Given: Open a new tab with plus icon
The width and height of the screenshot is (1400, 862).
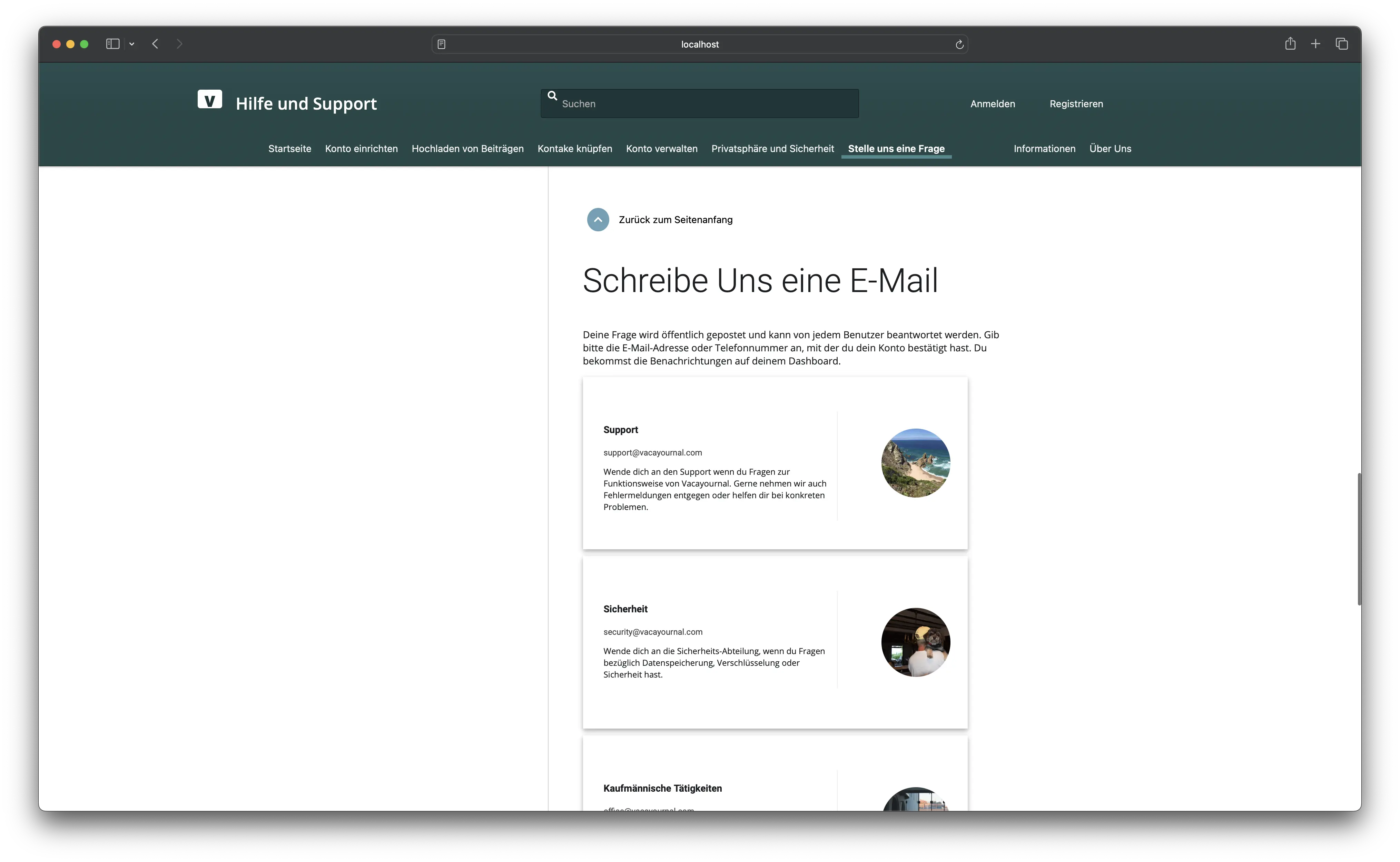Looking at the screenshot, I should pos(1315,44).
